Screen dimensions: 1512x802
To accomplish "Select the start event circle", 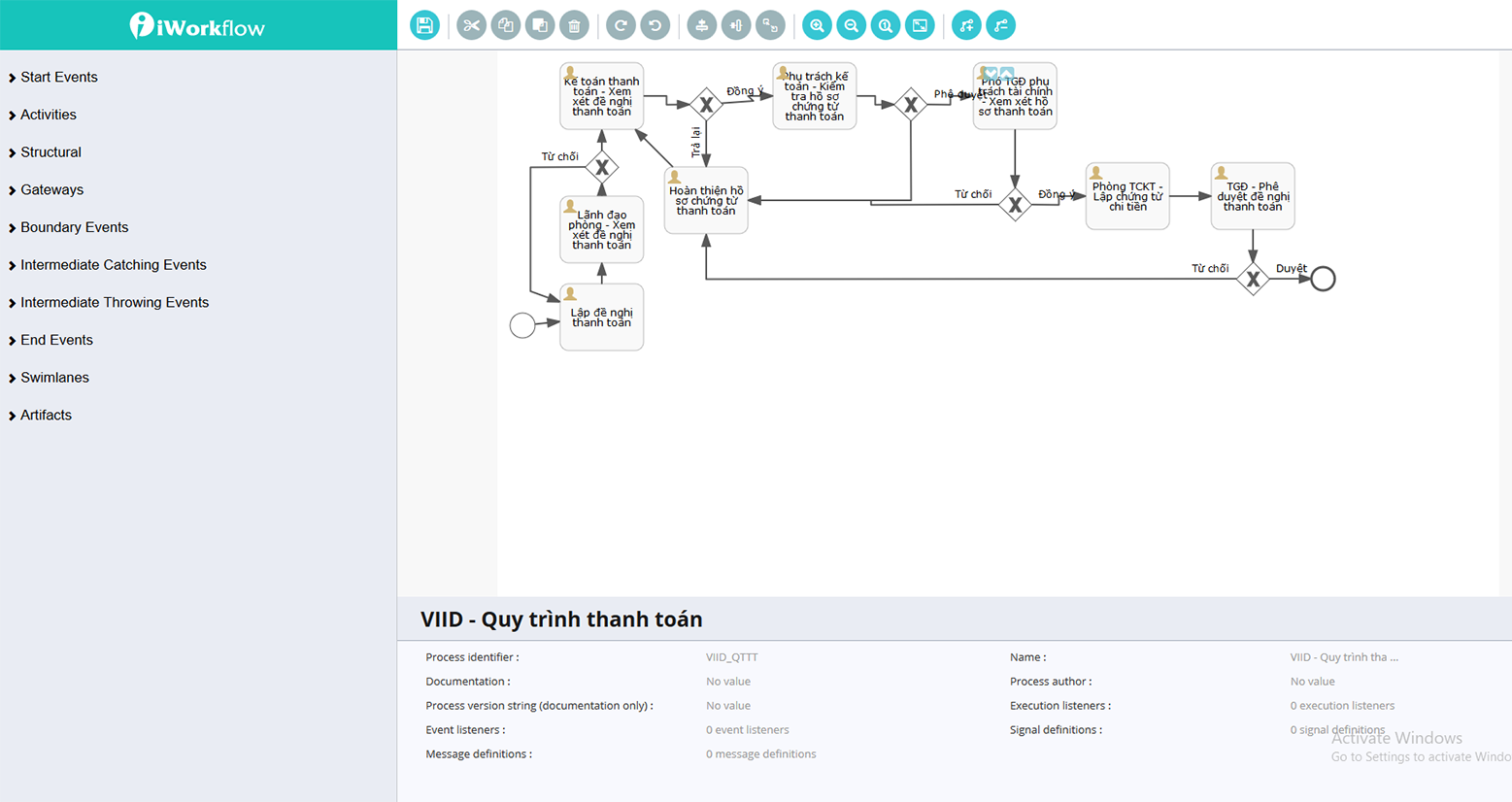I will click(522, 325).
